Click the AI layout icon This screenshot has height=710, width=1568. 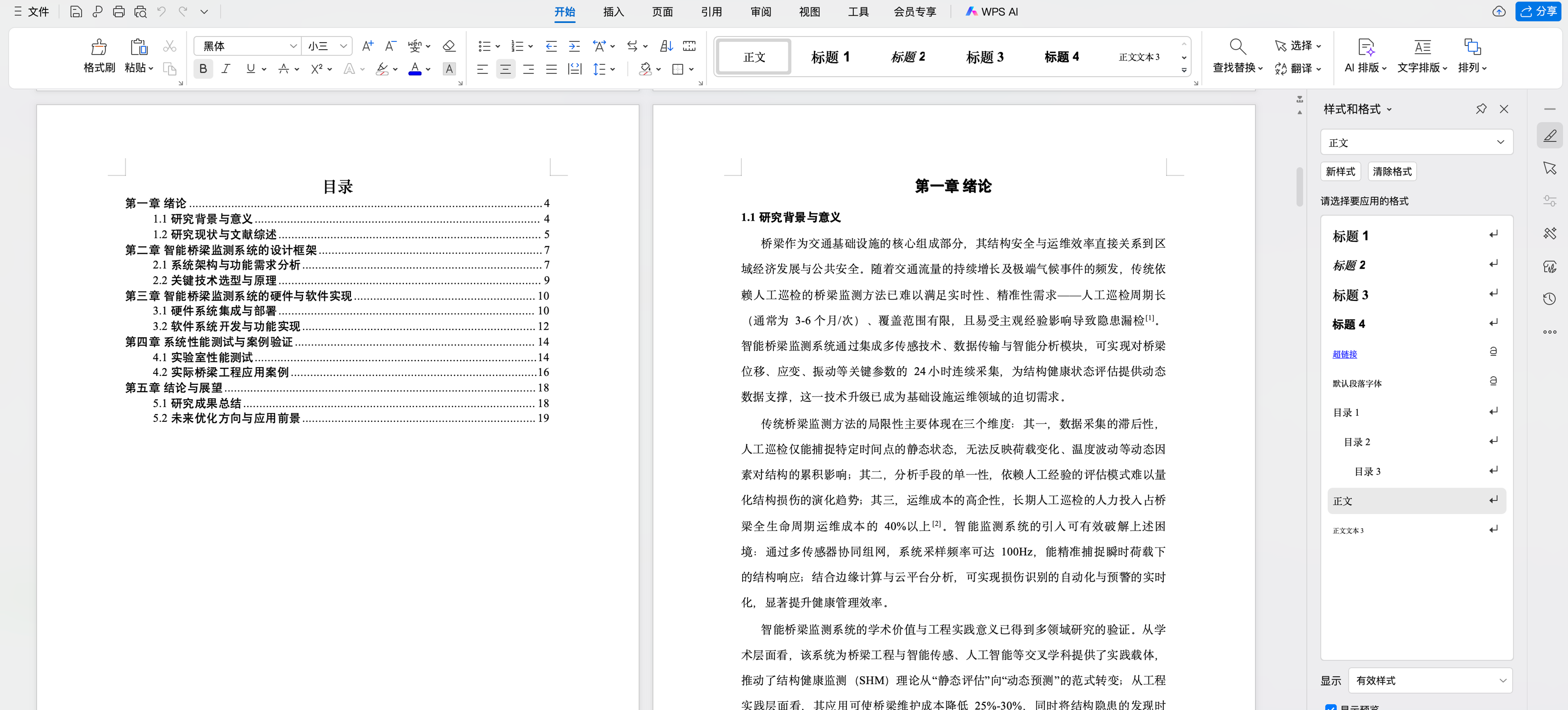pos(1365,47)
